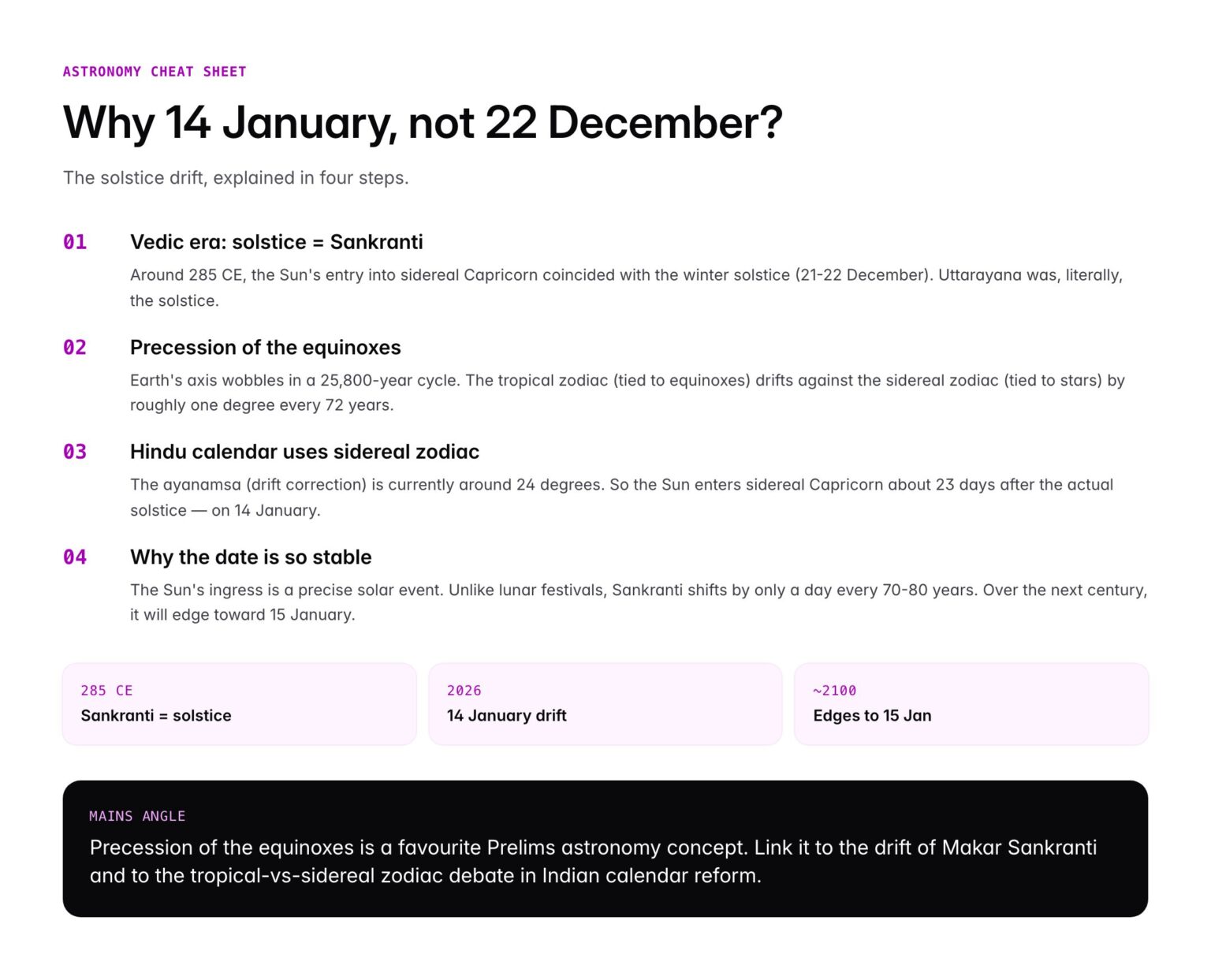Click the 'Why 14 January, not 22 December?' title
The height and width of the screenshot is (980, 1211).
pos(423,123)
